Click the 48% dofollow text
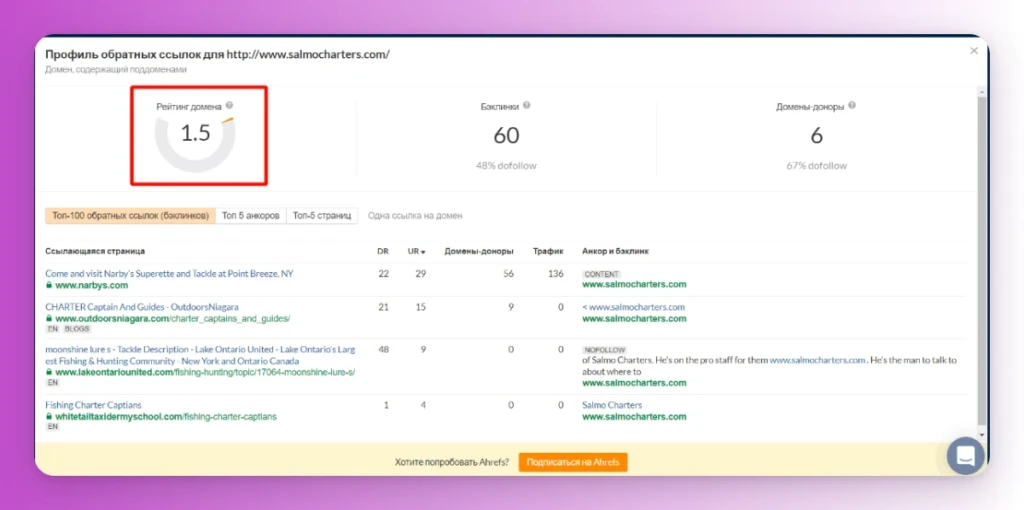Image resolution: width=1024 pixels, height=510 pixels. click(x=506, y=166)
